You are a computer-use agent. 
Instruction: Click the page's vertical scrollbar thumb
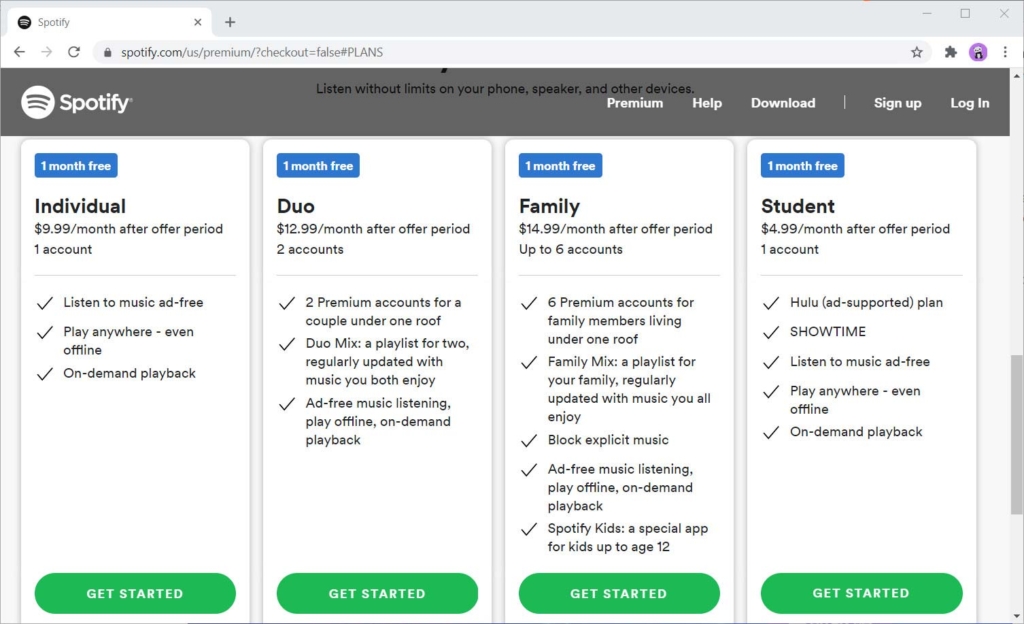click(1017, 434)
